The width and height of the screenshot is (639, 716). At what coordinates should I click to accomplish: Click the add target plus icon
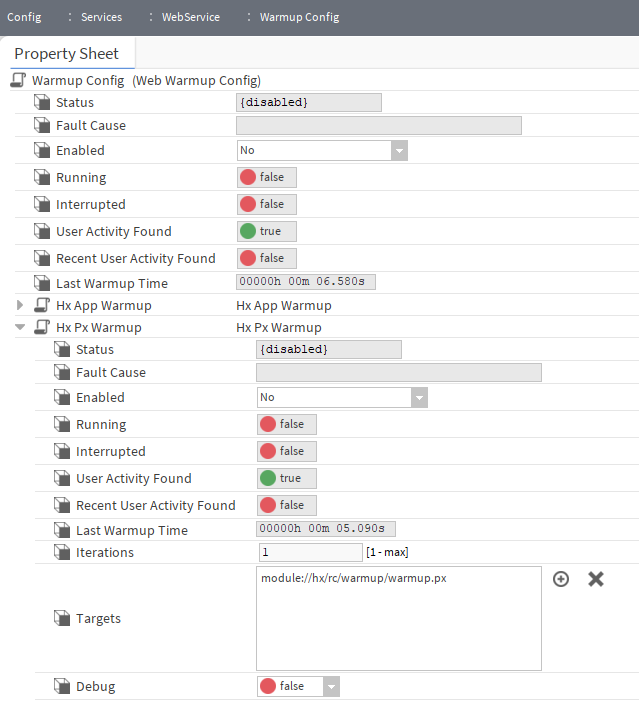click(561, 579)
